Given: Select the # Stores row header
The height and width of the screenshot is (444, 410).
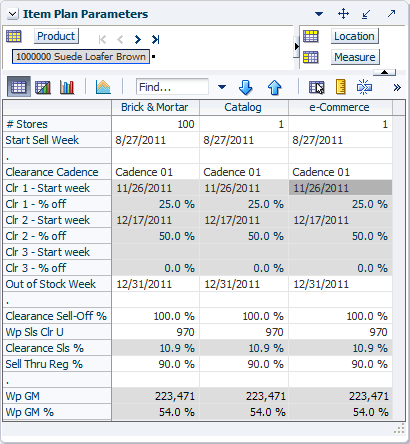Looking at the screenshot, I should click(x=57, y=124).
